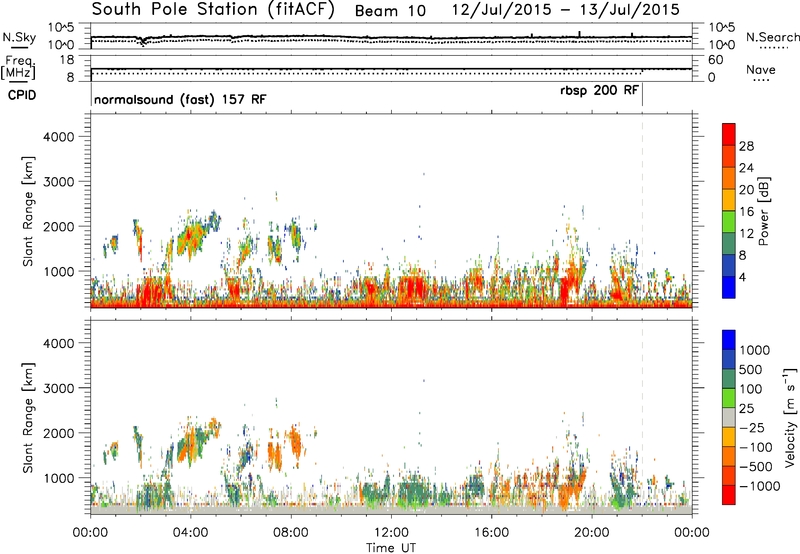This screenshot has width=800, height=554.
Task: Click 'Slant Range [km]' label of Velocity panel
Action: click(28, 418)
